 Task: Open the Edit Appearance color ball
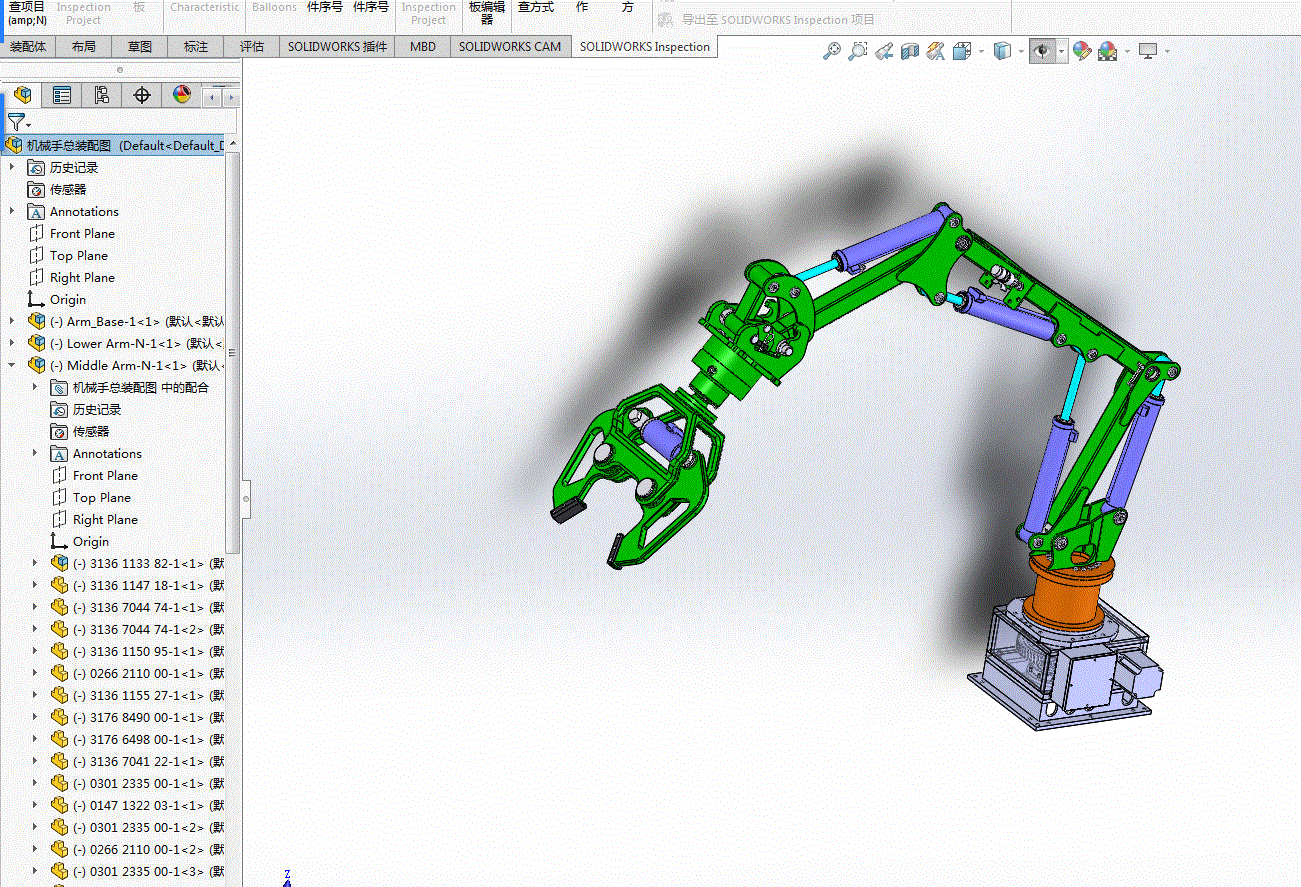(1081, 51)
